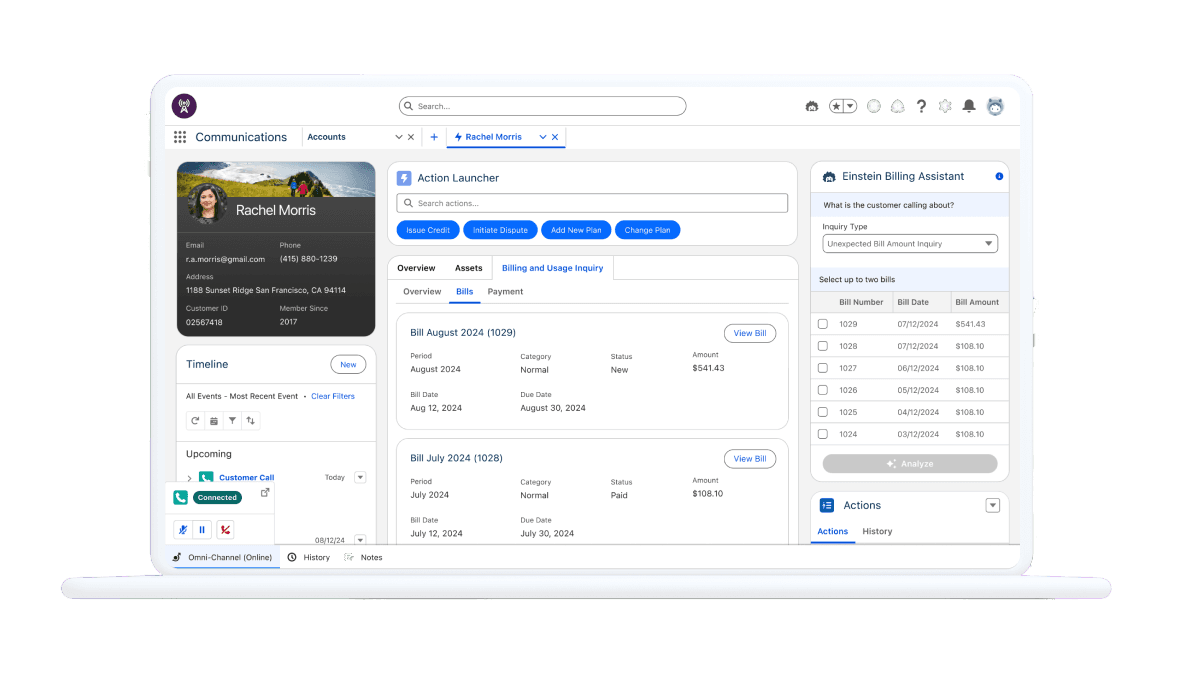Open Setup gear icon
1200x675 pixels.
945,106
